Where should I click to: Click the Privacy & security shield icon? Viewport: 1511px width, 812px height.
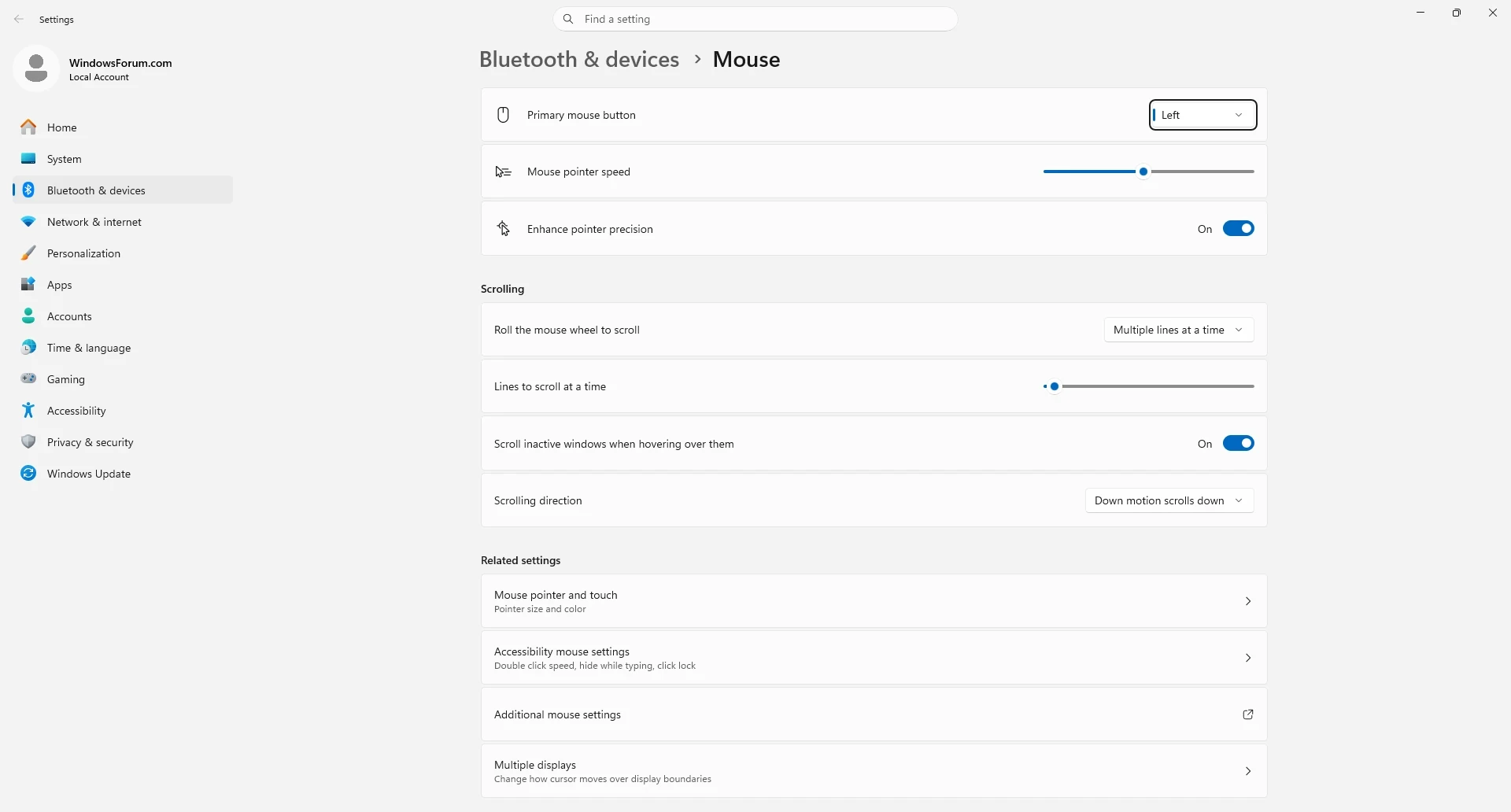28,441
